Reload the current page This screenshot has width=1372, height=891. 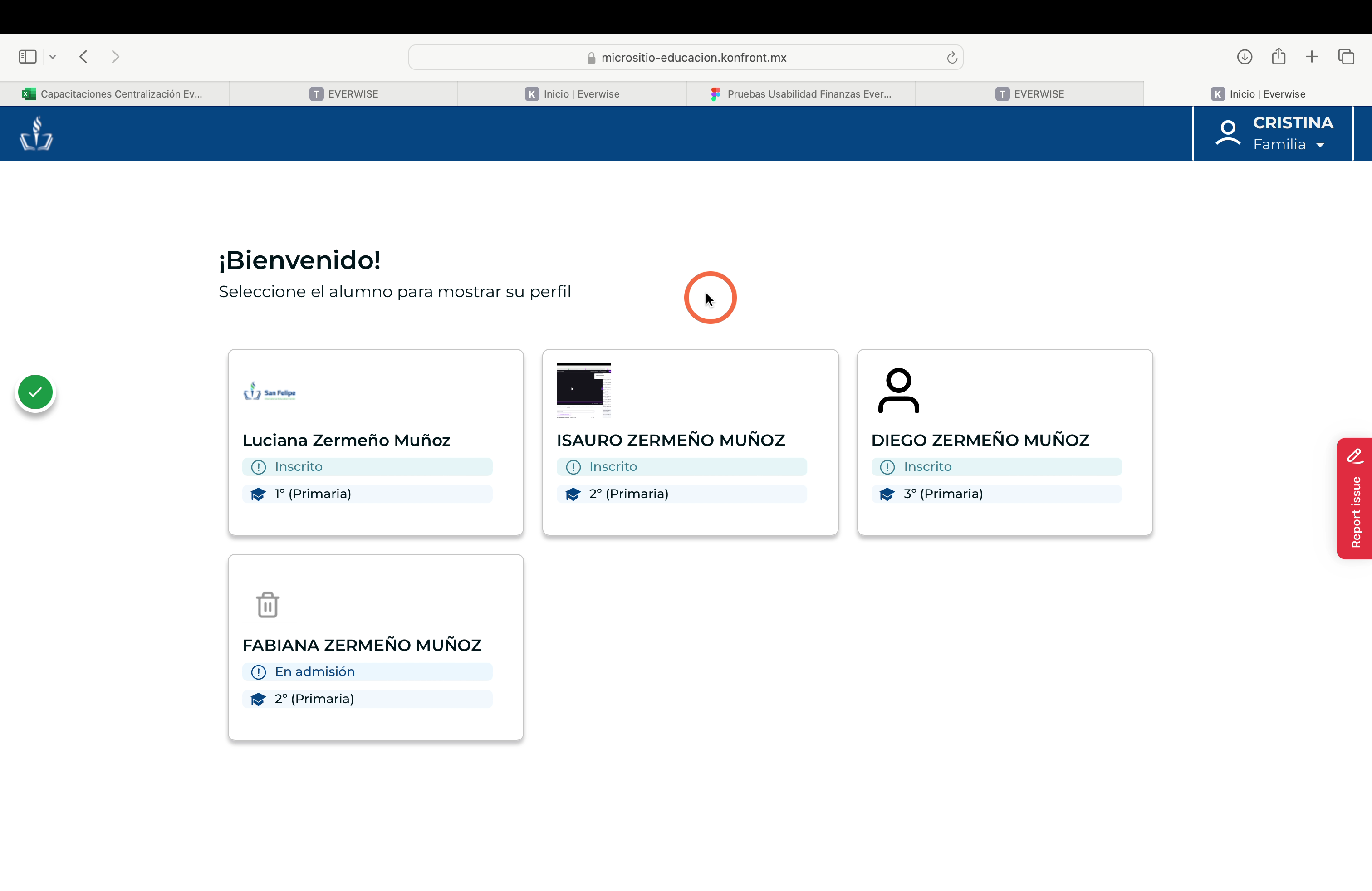coord(952,57)
